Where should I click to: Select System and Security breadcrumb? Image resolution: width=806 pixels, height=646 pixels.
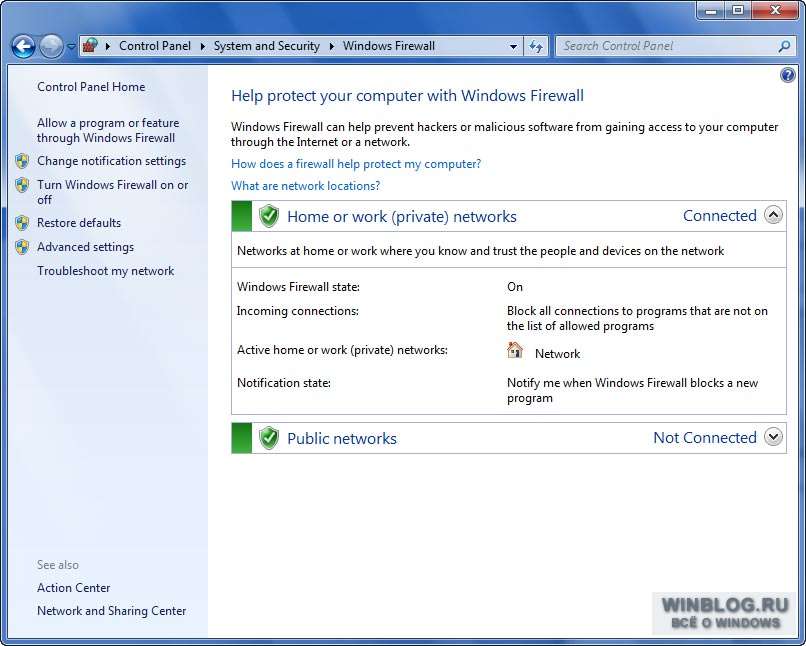(x=267, y=46)
